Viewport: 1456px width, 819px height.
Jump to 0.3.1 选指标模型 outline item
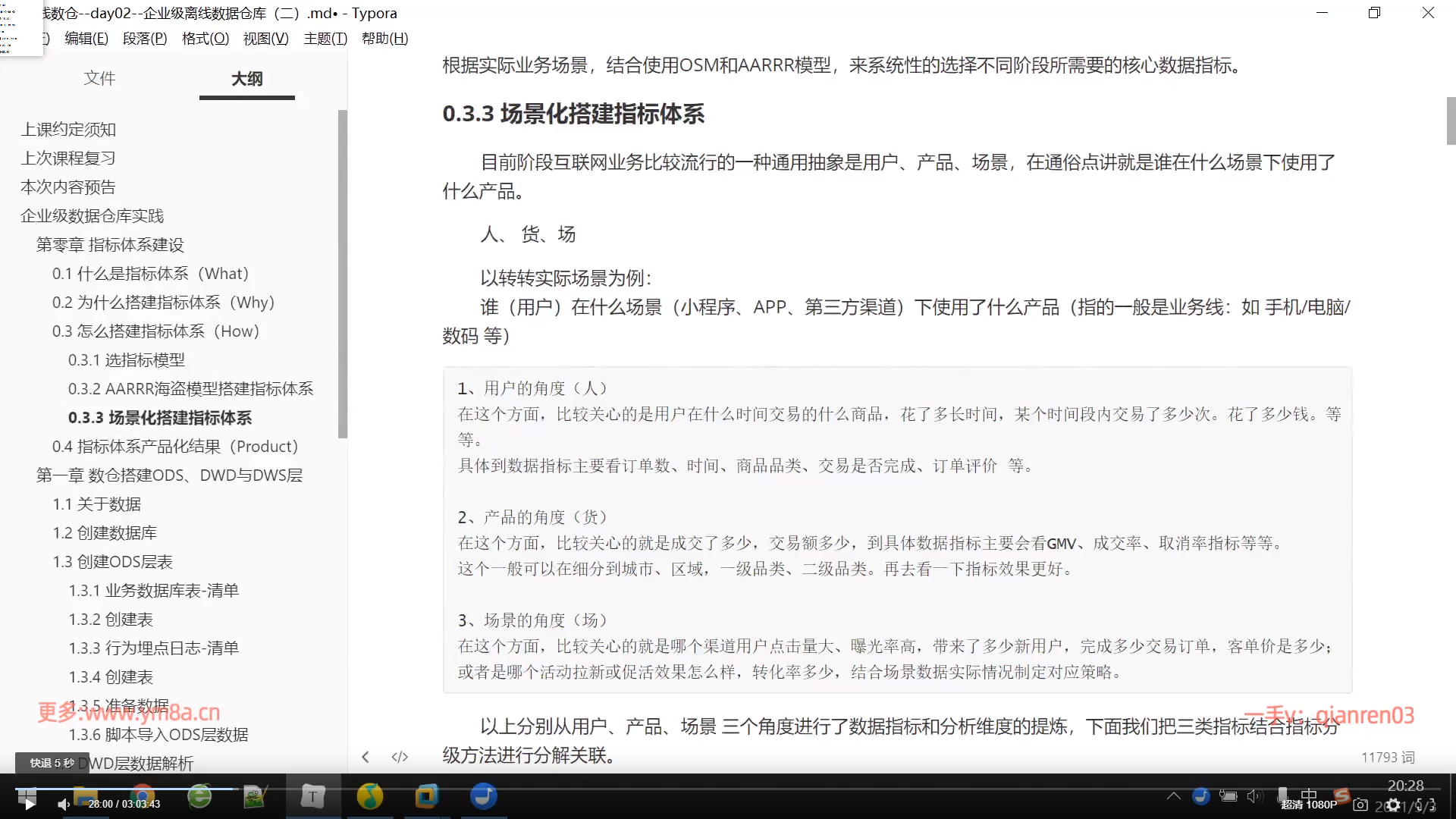126,360
